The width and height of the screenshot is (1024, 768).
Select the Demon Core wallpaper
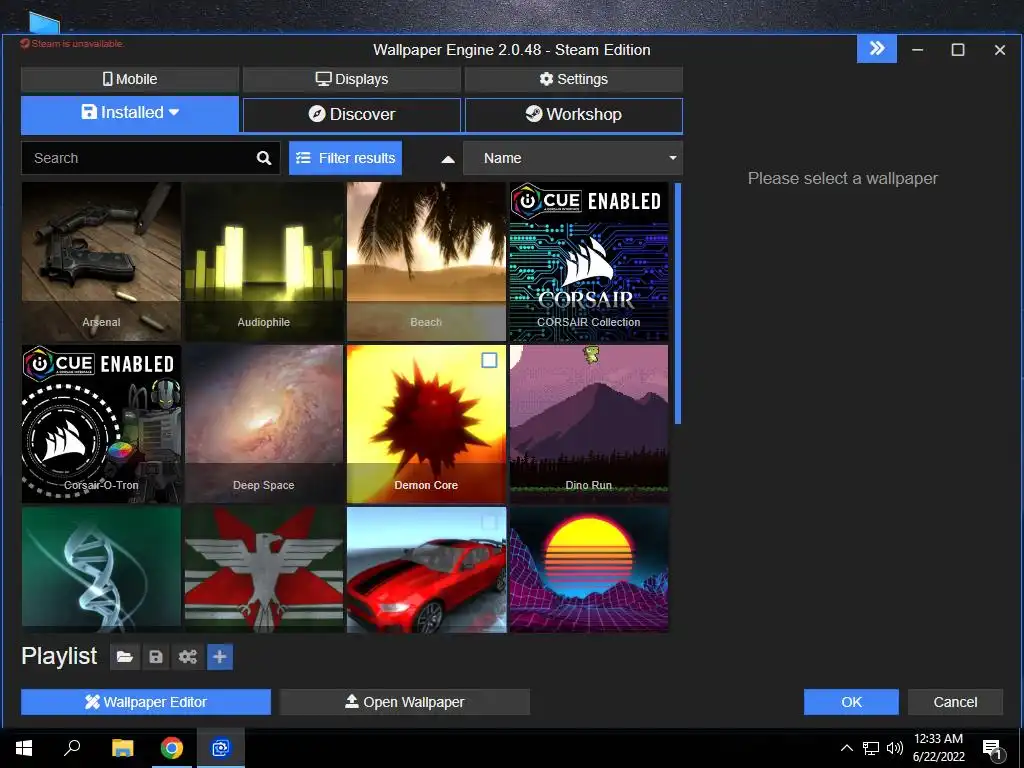tap(426, 424)
